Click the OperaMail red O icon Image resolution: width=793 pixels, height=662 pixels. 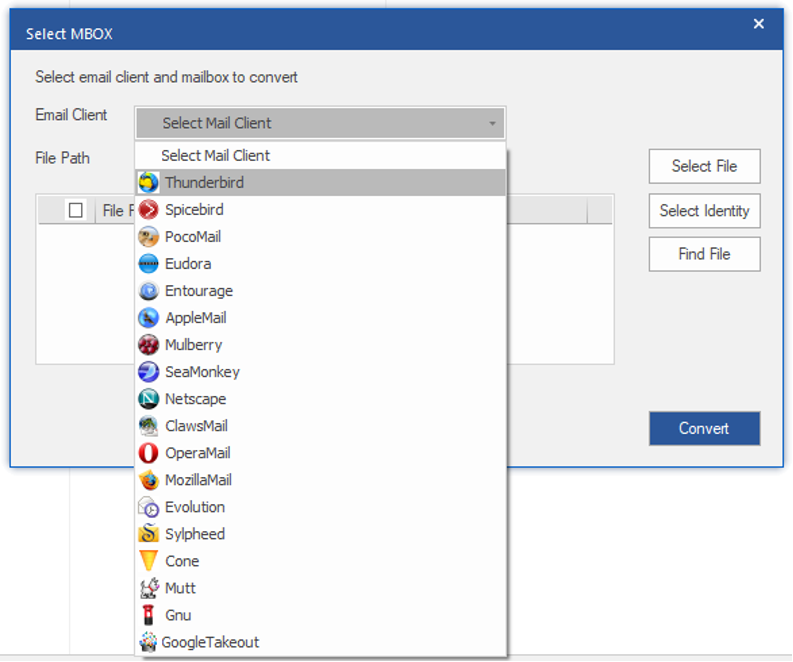point(148,453)
